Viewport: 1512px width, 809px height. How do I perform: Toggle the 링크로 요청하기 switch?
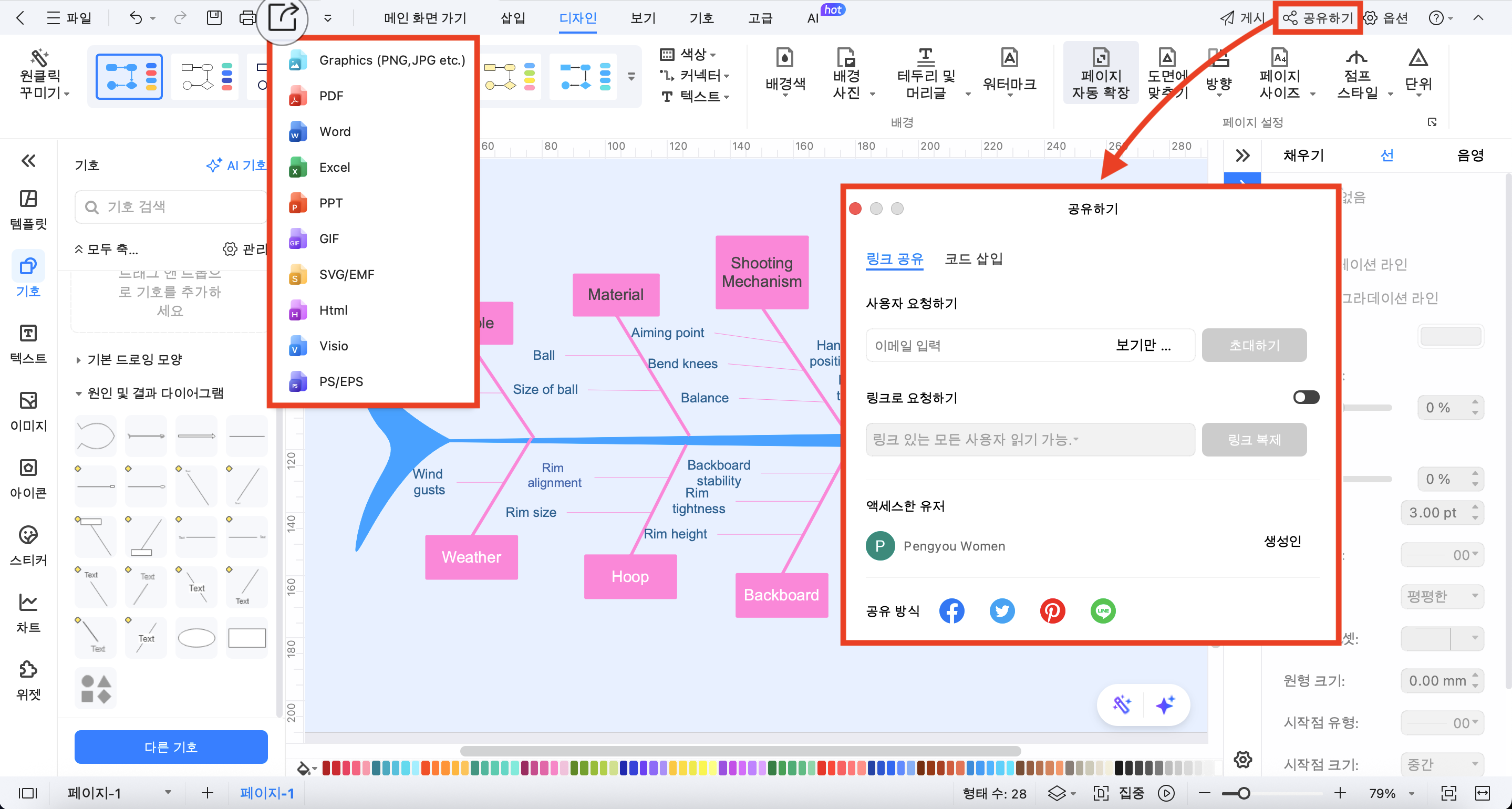pyautogui.click(x=1306, y=398)
